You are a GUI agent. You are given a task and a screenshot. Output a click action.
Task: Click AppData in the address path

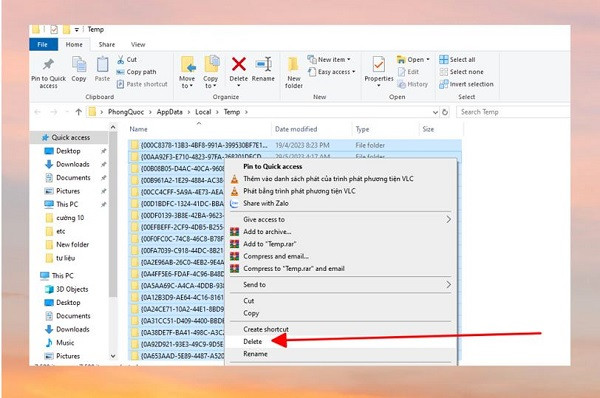click(x=170, y=112)
